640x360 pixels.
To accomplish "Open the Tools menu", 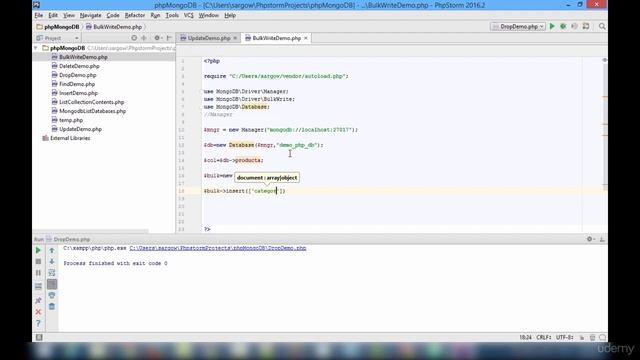I will pos(172,16).
